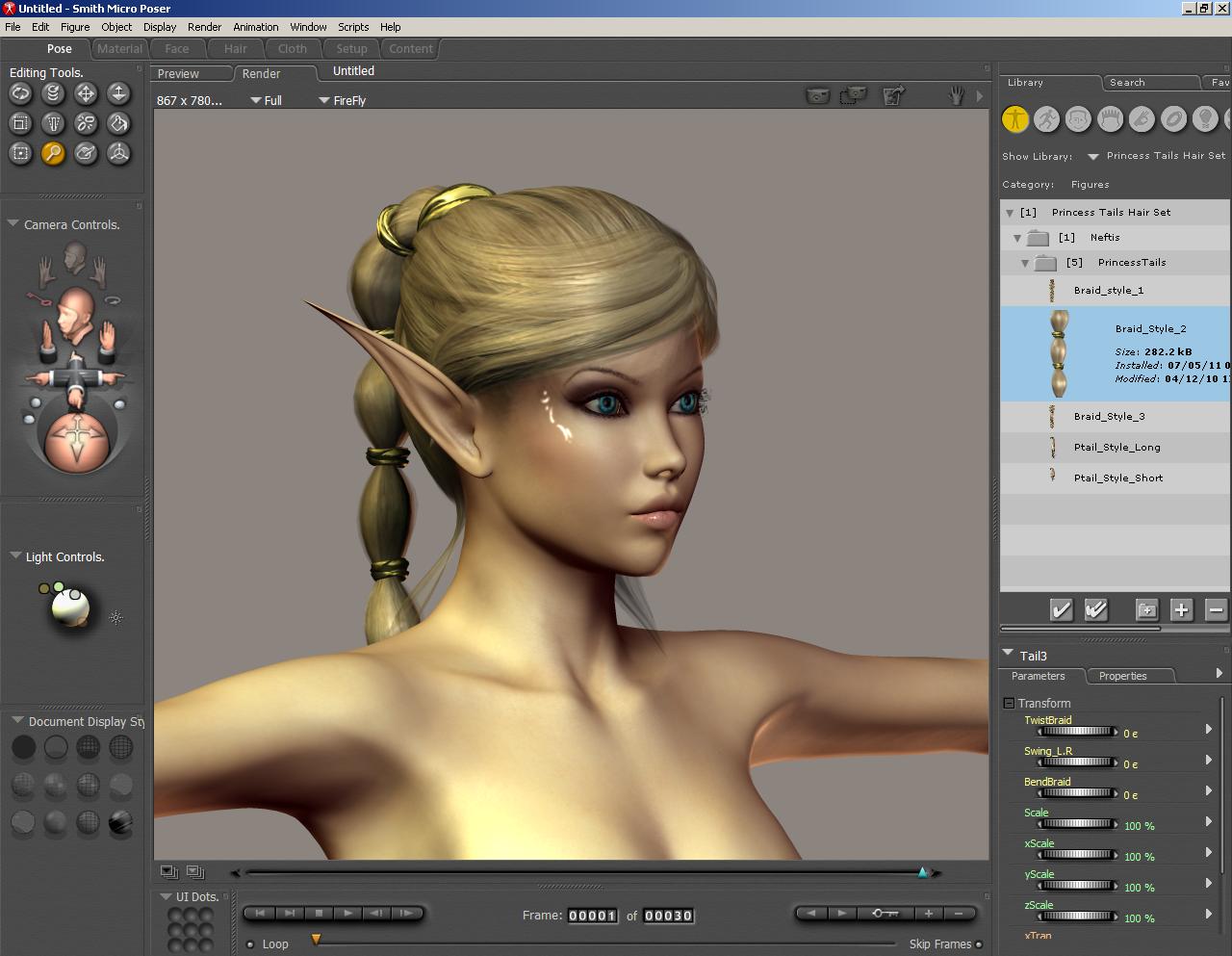The height and width of the screenshot is (956, 1232).
Task: Open the Animation menu
Action: coord(255,27)
